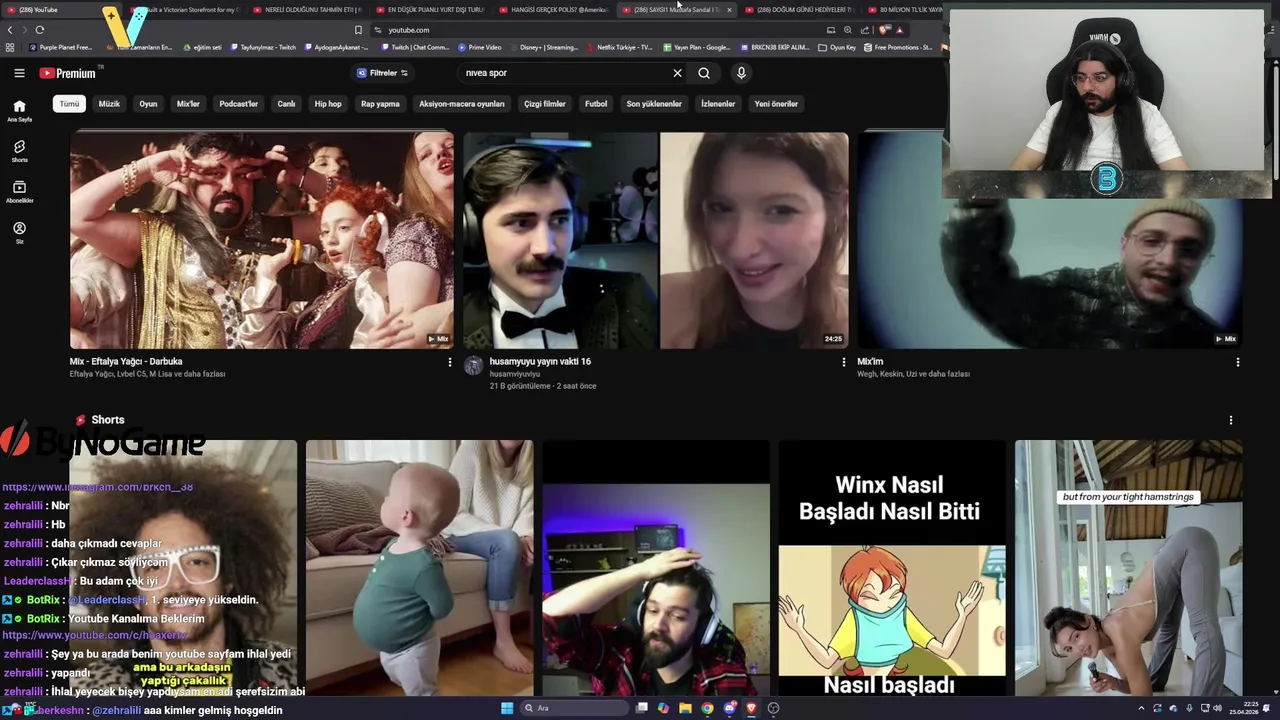This screenshot has width=1280, height=720.
Task: Select the Mix'ler filter chip
Action: pyautogui.click(x=188, y=104)
